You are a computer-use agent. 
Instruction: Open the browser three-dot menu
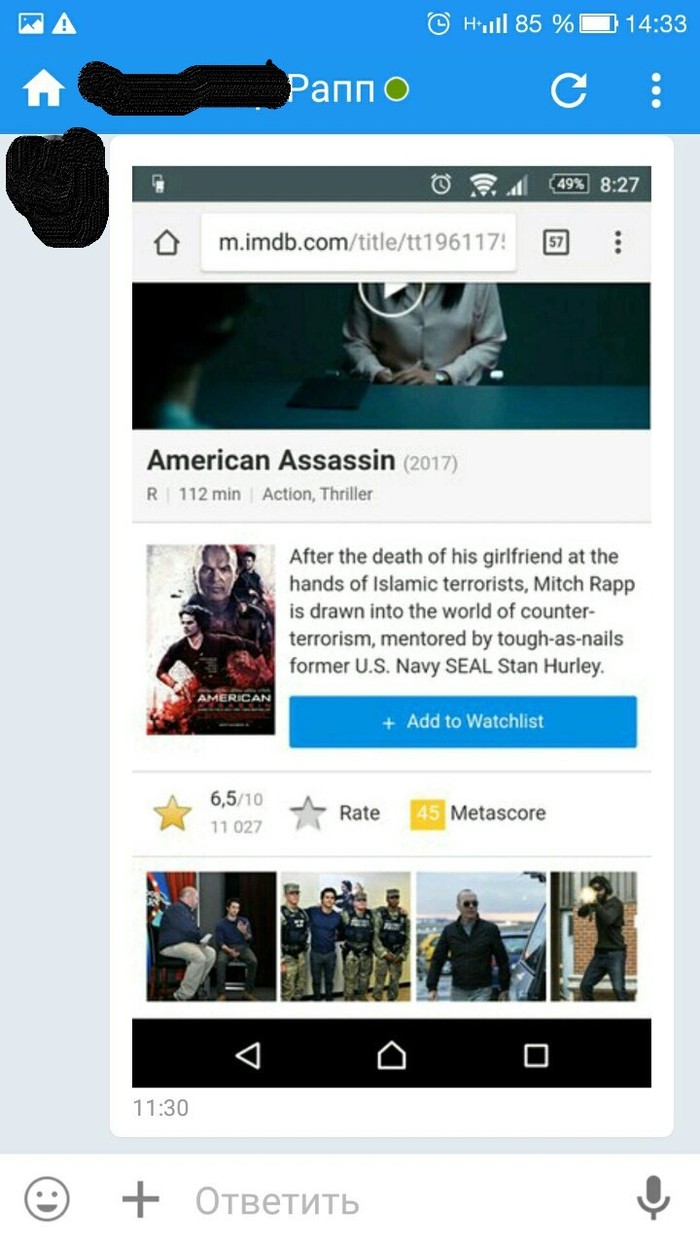[618, 242]
